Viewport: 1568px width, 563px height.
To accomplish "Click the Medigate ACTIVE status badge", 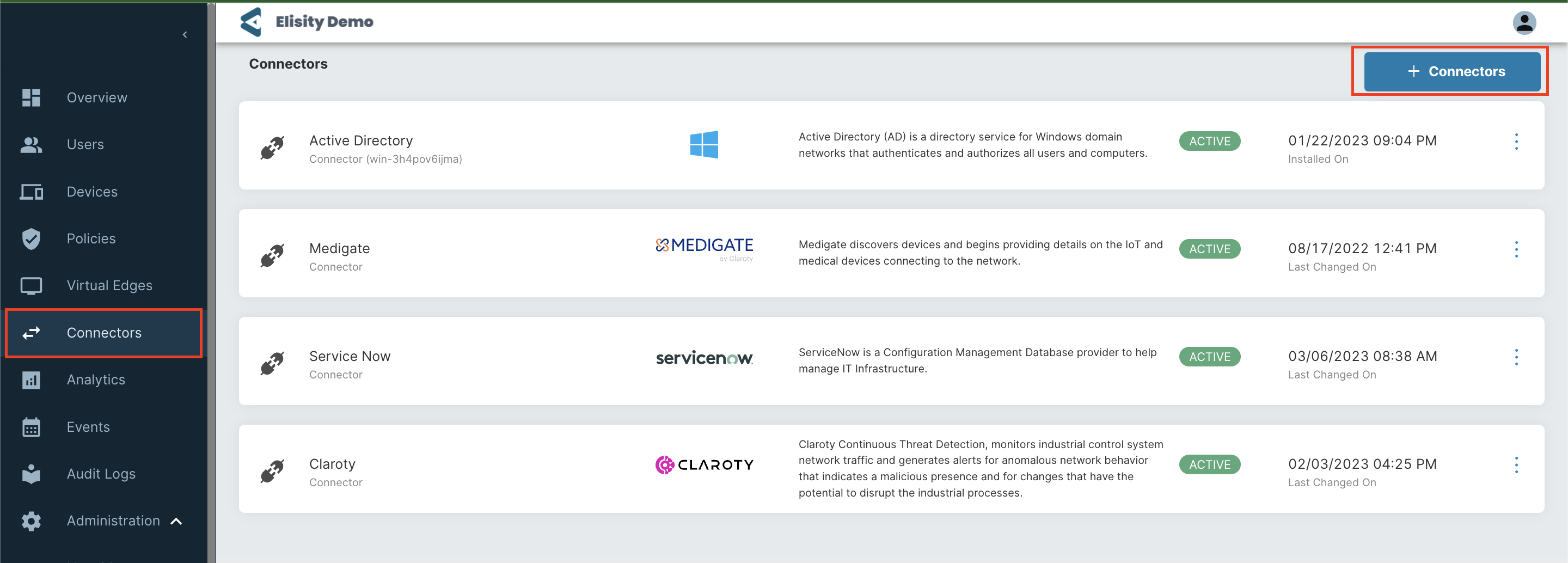I will tap(1209, 249).
